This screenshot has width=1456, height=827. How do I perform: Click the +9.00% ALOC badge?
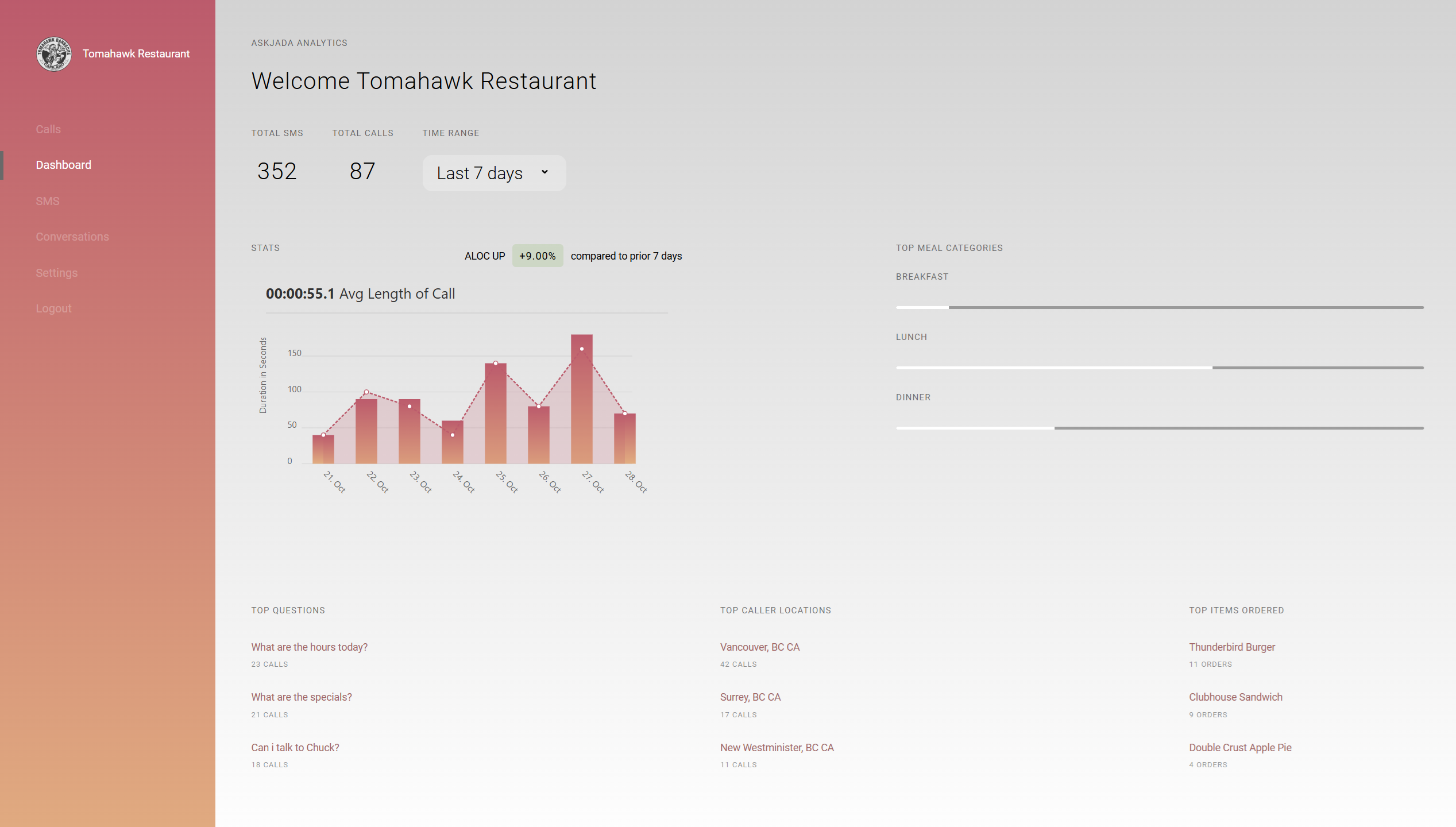click(538, 256)
